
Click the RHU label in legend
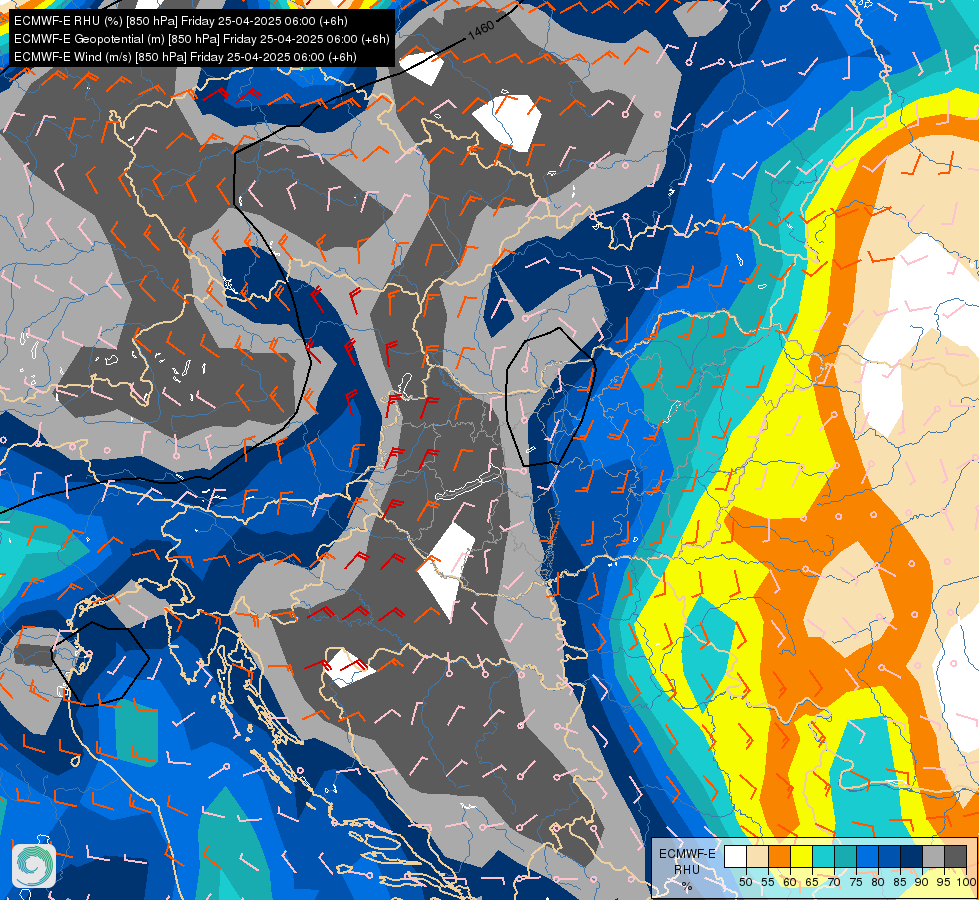(687, 870)
